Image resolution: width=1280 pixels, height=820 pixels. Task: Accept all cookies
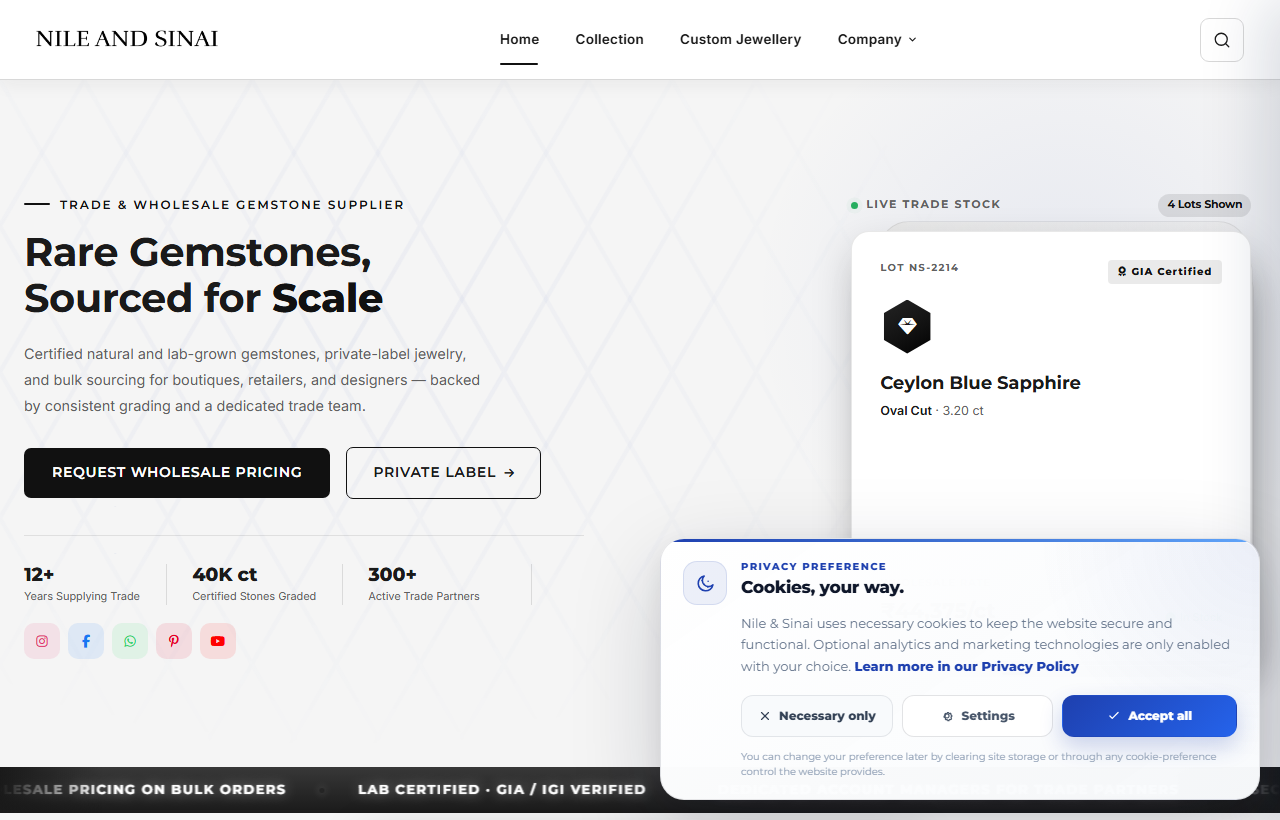1149,716
